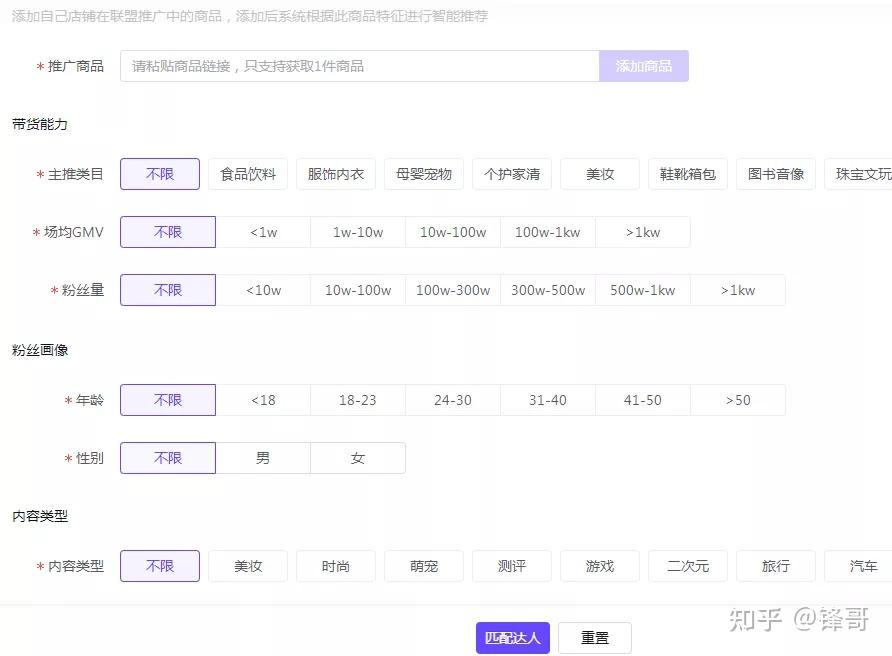
Task: Select 不限 for 年龄
Action: coord(168,400)
